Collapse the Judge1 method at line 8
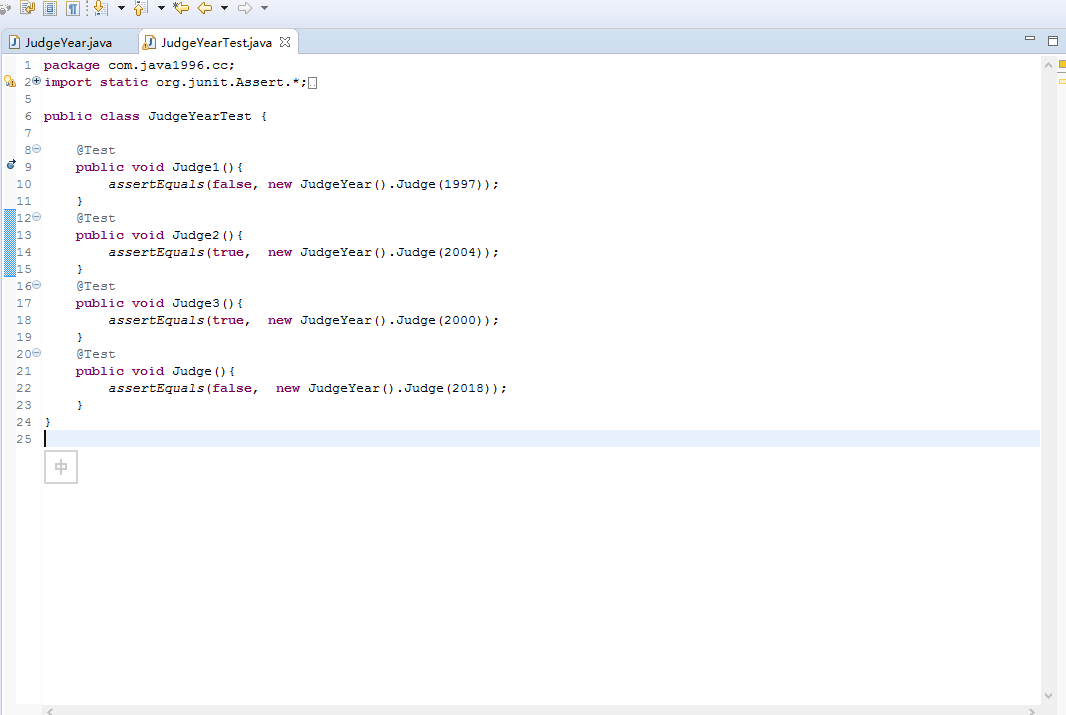 pos(37,149)
